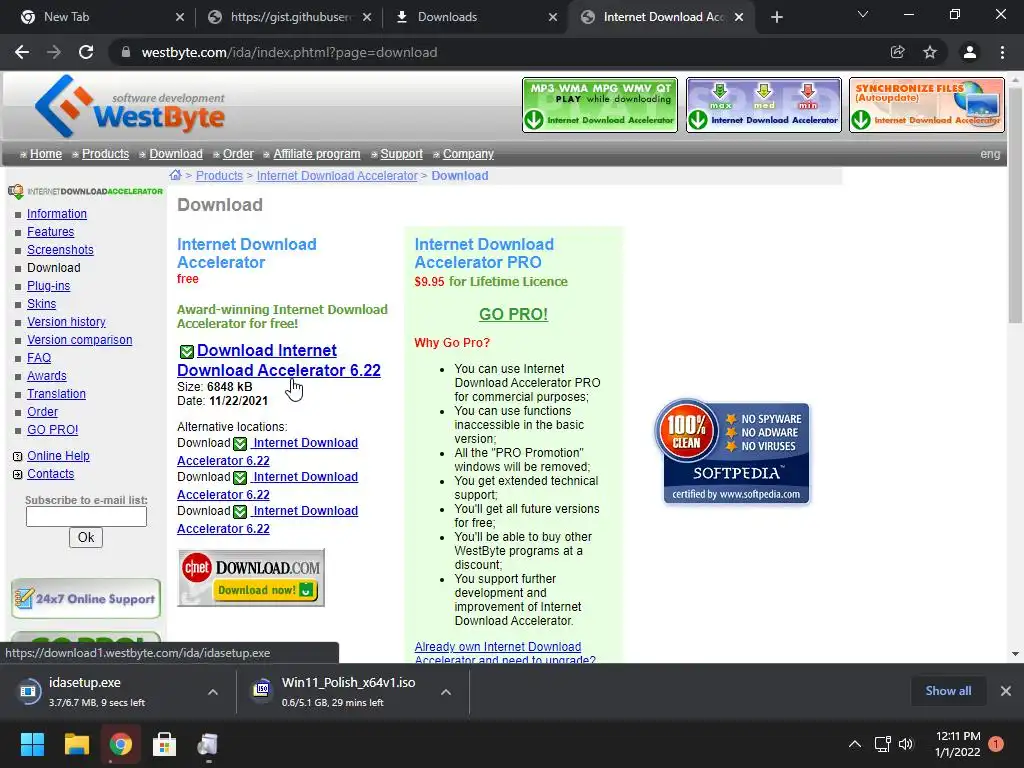Click the address bar URL
Viewport: 1024px width, 768px height.
pyautogui.click(x=289, y=52)
